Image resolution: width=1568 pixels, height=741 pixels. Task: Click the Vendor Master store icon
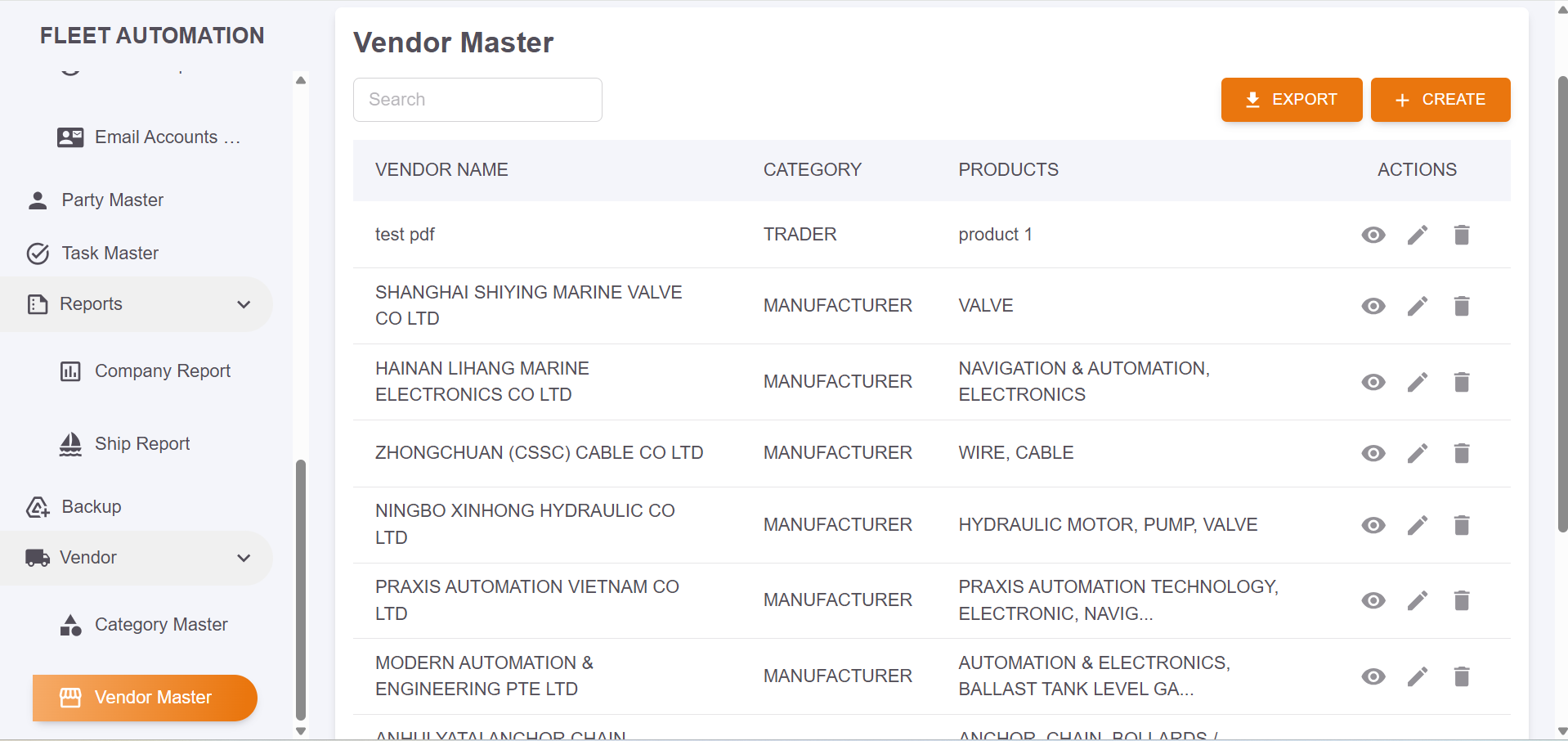pos(72,697)
